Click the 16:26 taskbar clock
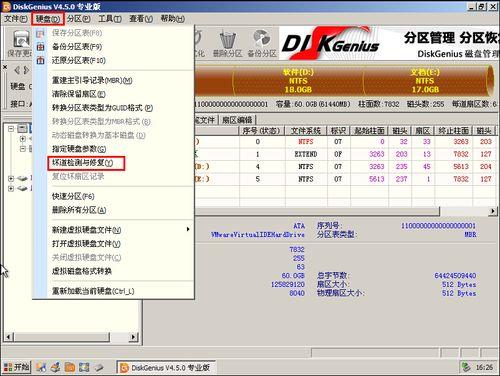 point(484,367)
